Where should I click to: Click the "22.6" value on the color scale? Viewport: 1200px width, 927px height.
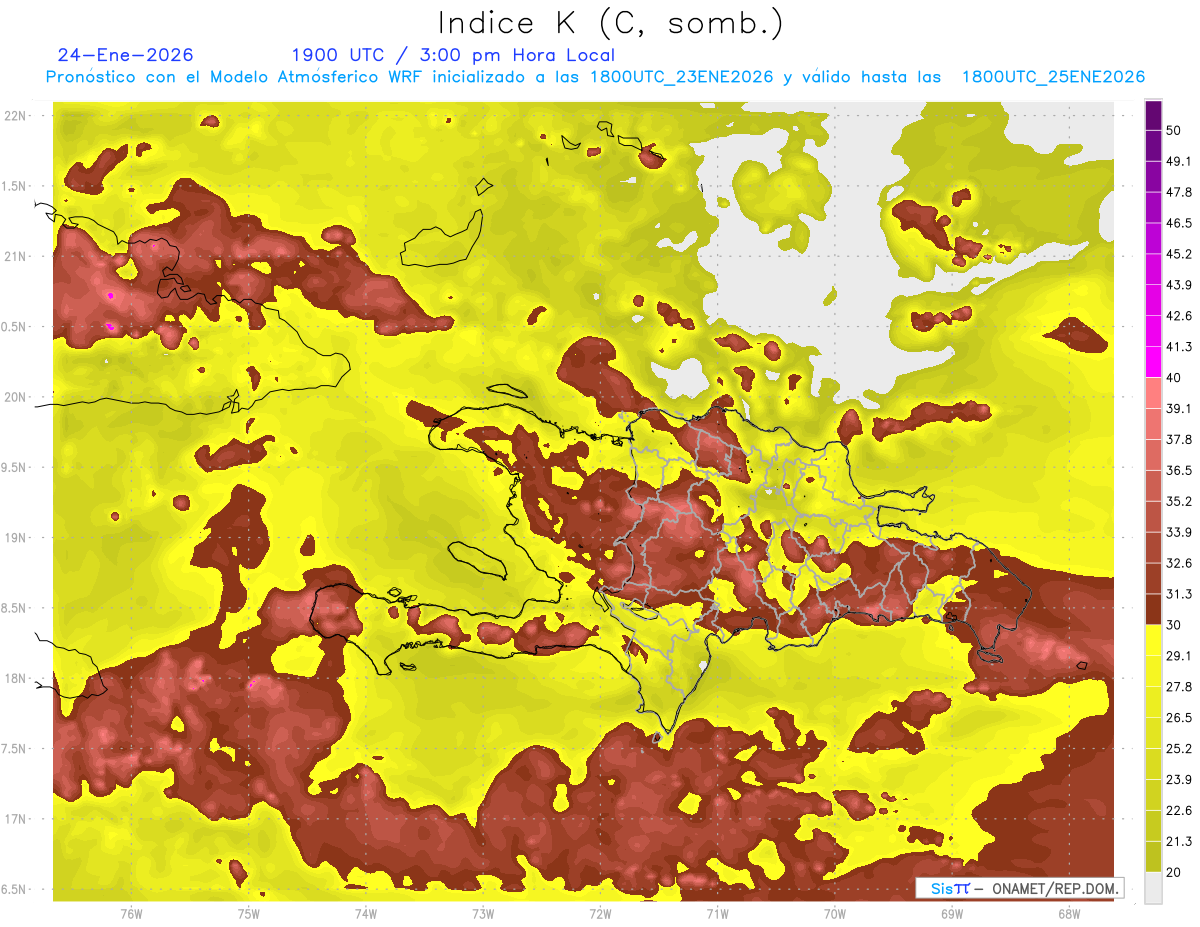(1179, 810)
